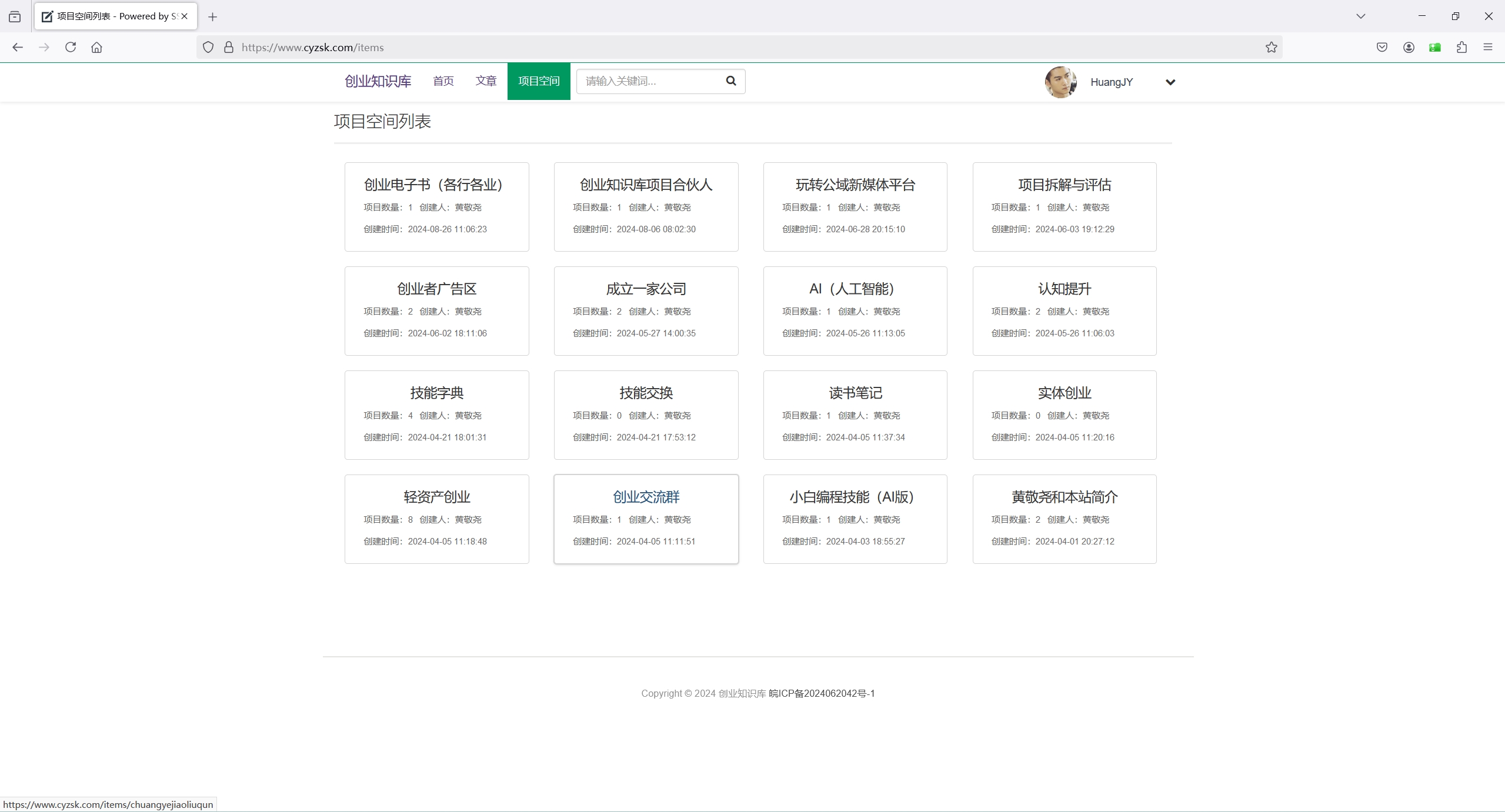Open 认知提升 project space
Viewport: 1505px width, 812px height.
pos(1064,289)
